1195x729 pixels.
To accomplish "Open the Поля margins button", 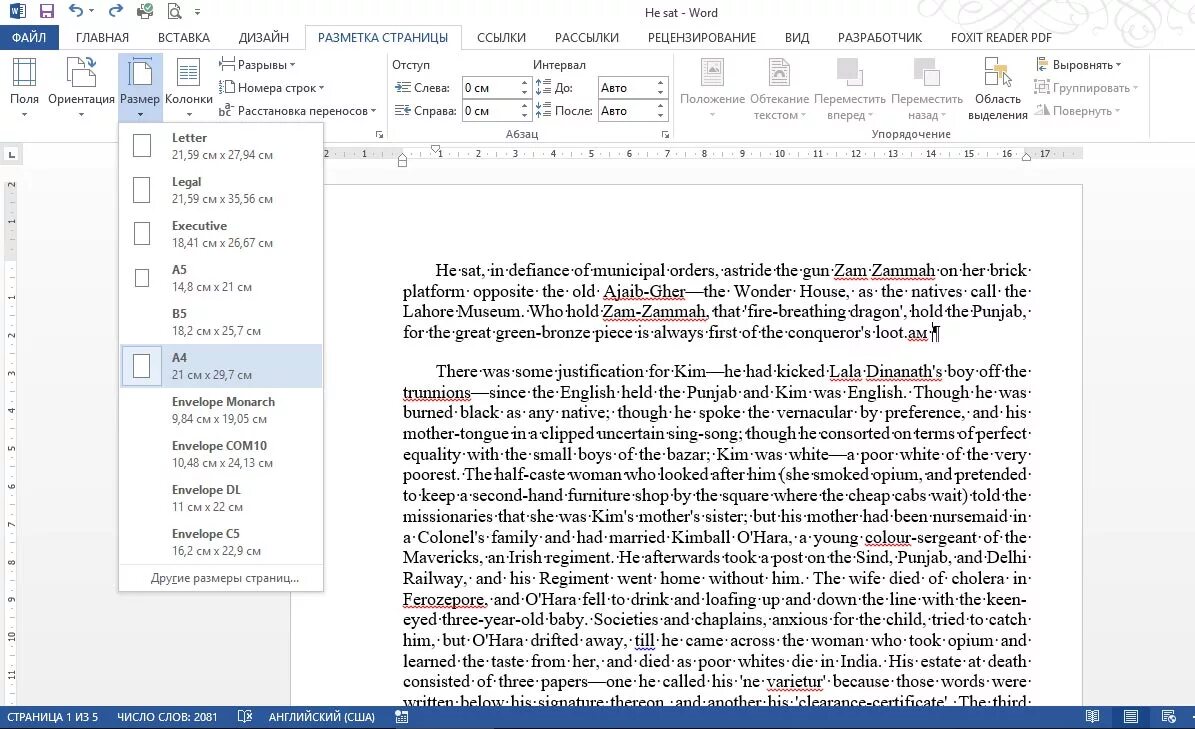I will (x=24, y=88).
